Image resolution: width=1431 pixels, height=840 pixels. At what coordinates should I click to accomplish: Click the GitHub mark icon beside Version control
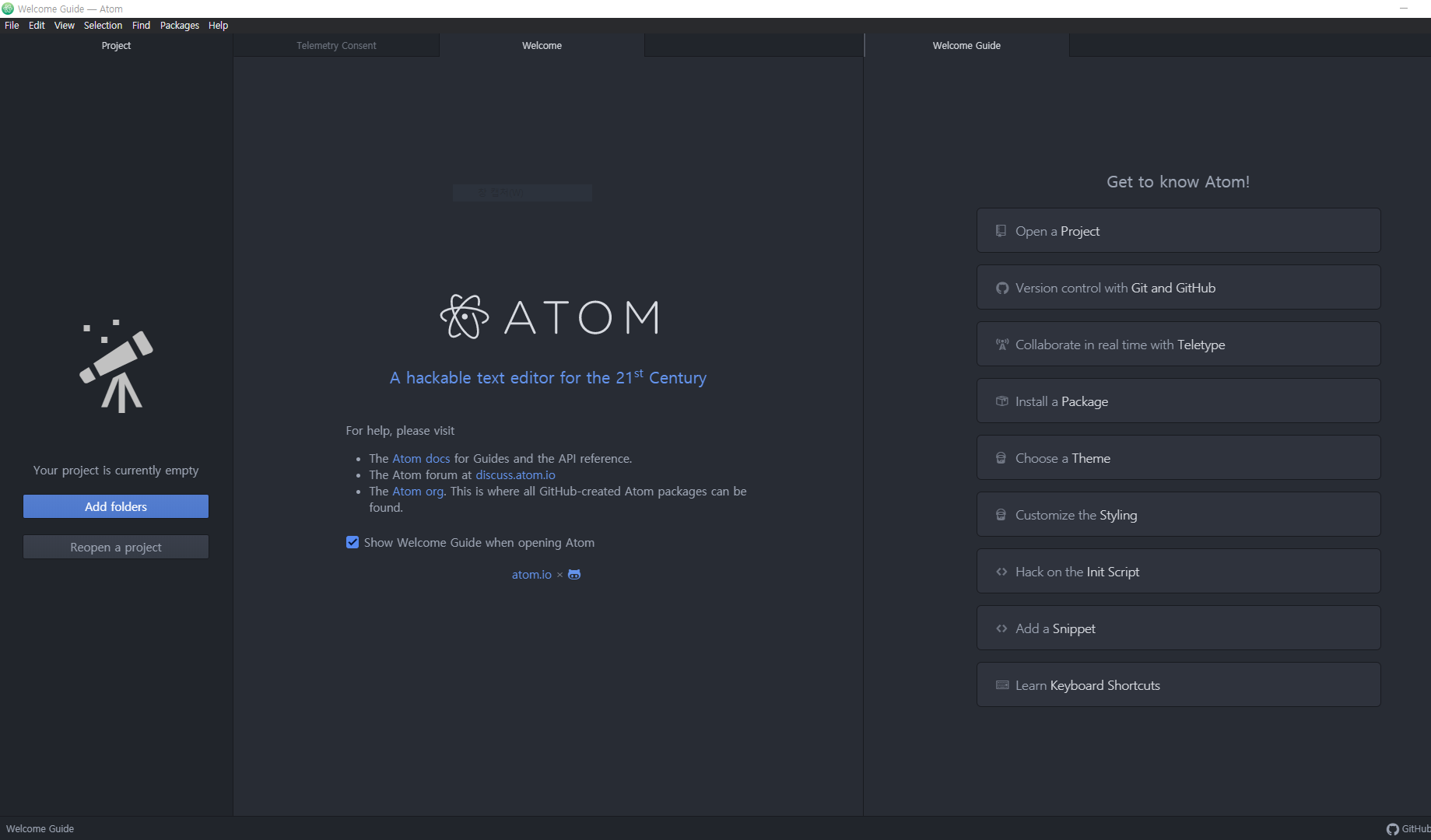click(1002, 288)
